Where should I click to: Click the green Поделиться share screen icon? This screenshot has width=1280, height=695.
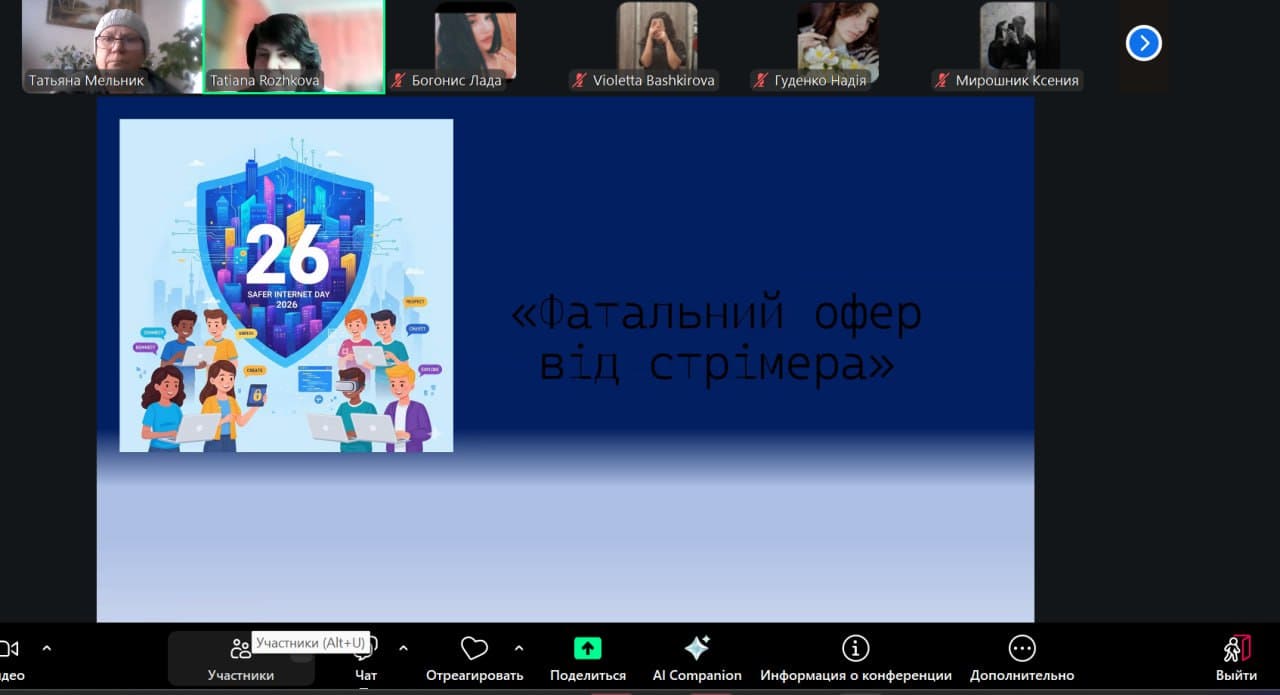click(x=588, y=649)
